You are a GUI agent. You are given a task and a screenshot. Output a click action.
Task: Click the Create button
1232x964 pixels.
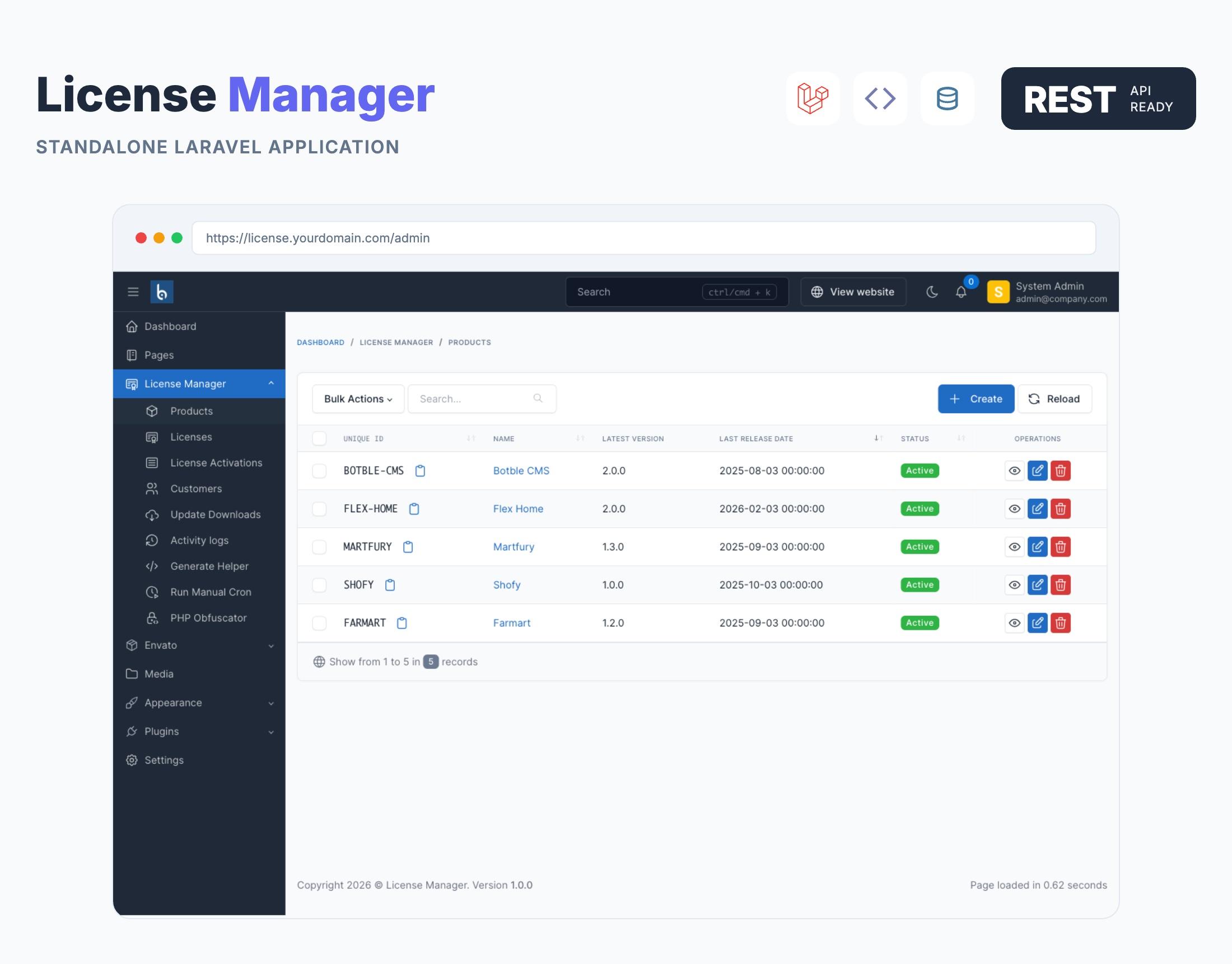click(x=976, y=399)
